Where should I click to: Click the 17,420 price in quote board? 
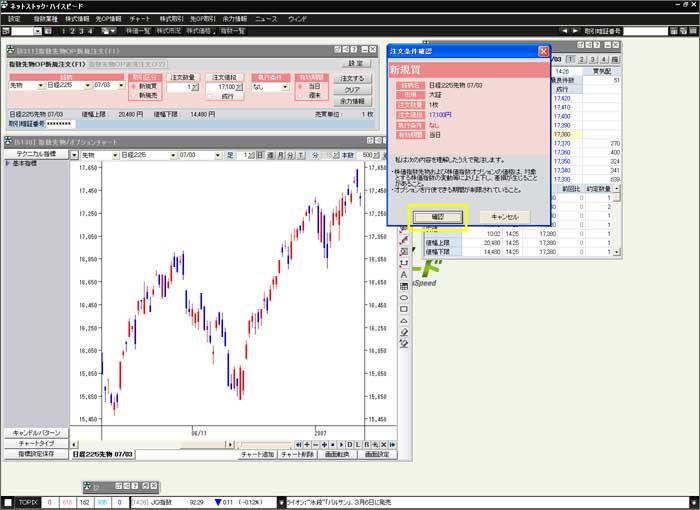click(x=562, y=98)
